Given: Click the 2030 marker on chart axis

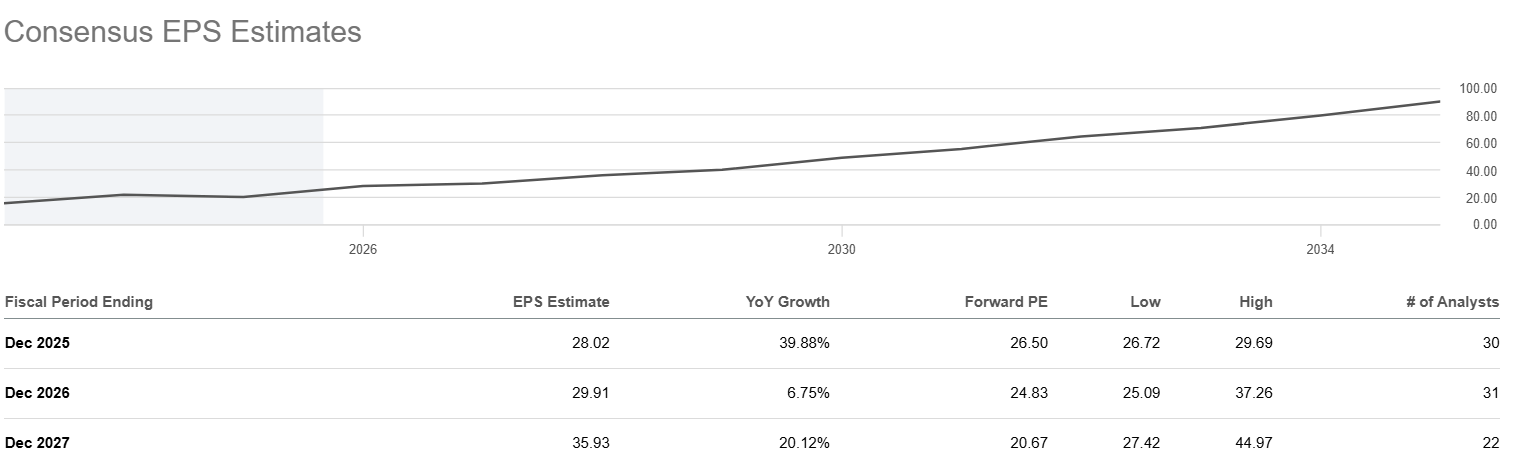Looking at the screenshot, I should (842, 249).
